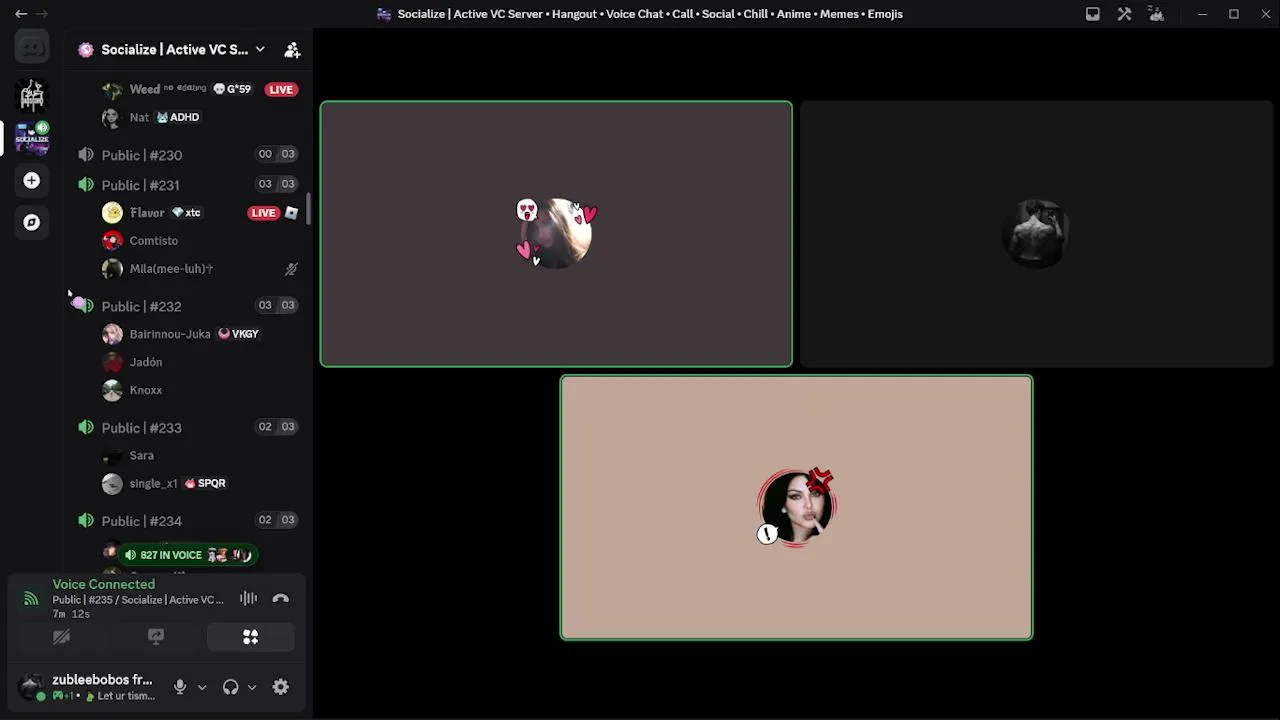Open Voice Connected channel details

pyautogui.click(x=104, y=584)
